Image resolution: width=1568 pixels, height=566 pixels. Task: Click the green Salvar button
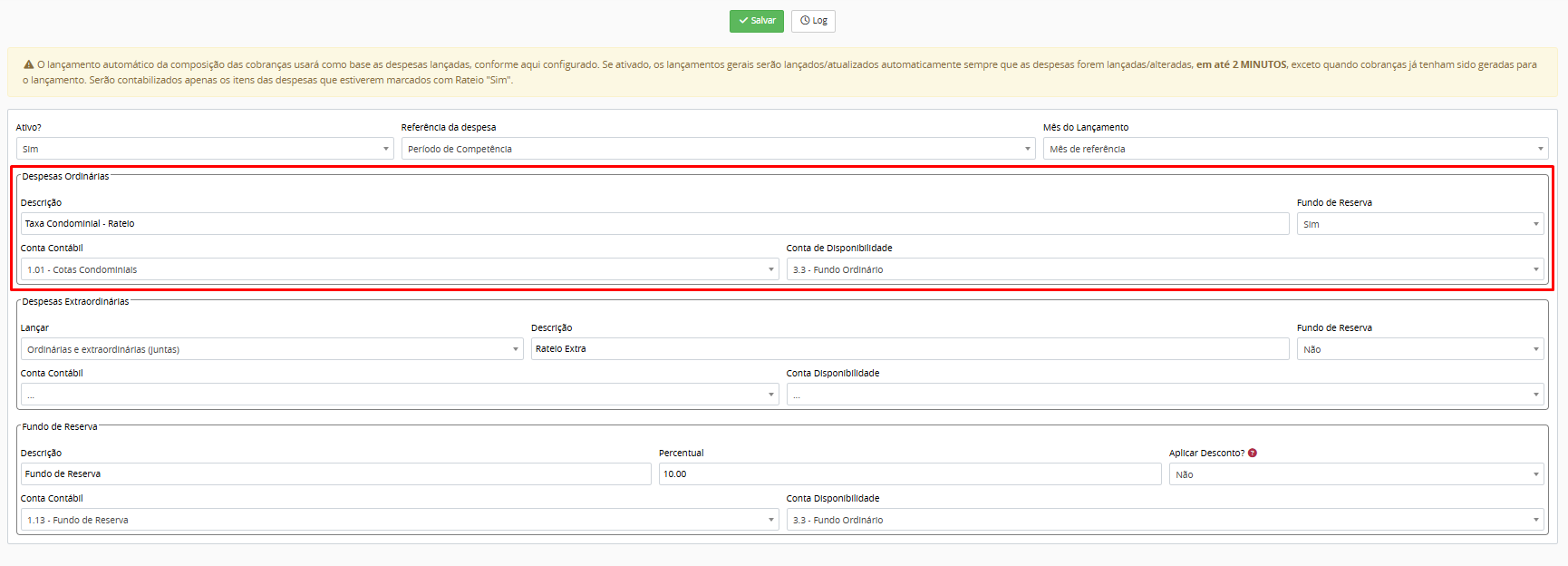pos(756,21)
